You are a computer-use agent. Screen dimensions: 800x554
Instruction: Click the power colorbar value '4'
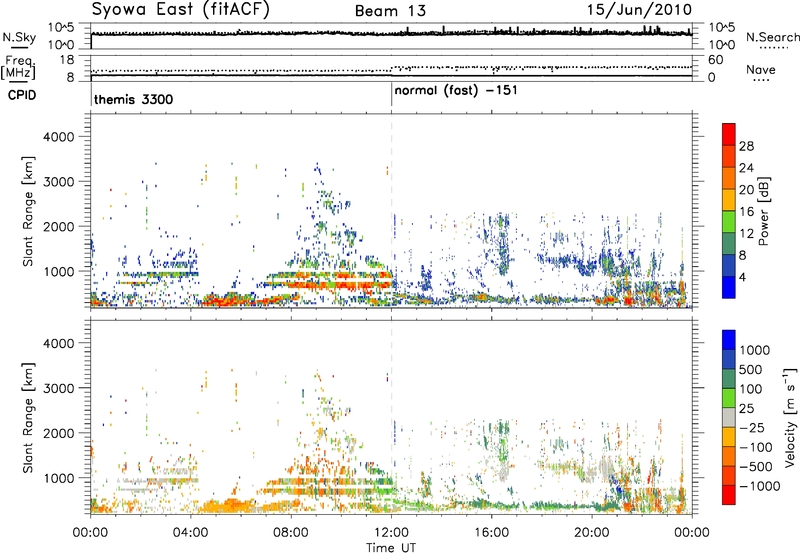pyautogui.click(x=742, y=278)
